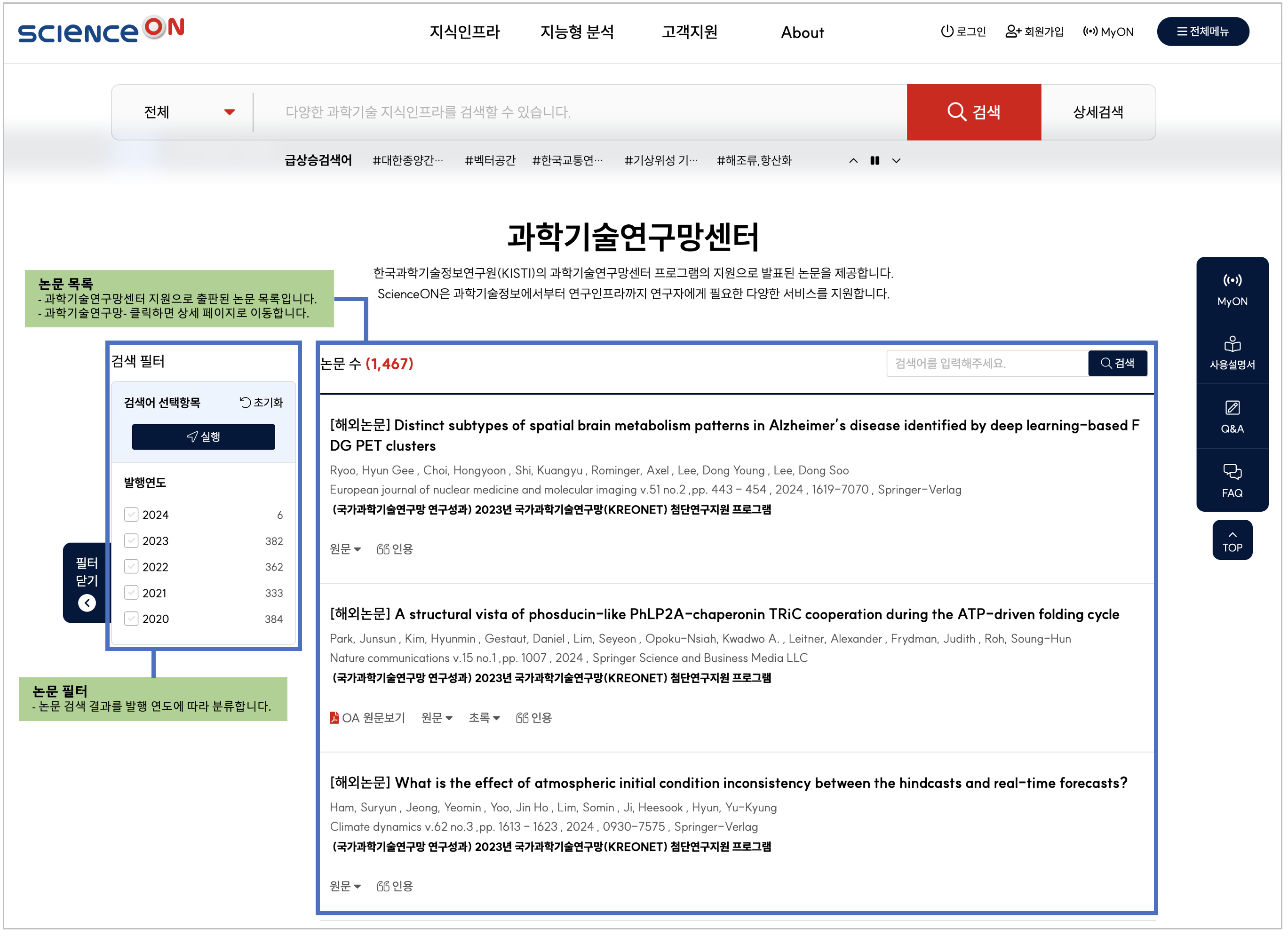The width and height of the screenshot is (1288, 936).
Task: Open MyON in the right sidebar
Action: (x=1232, y=291)
